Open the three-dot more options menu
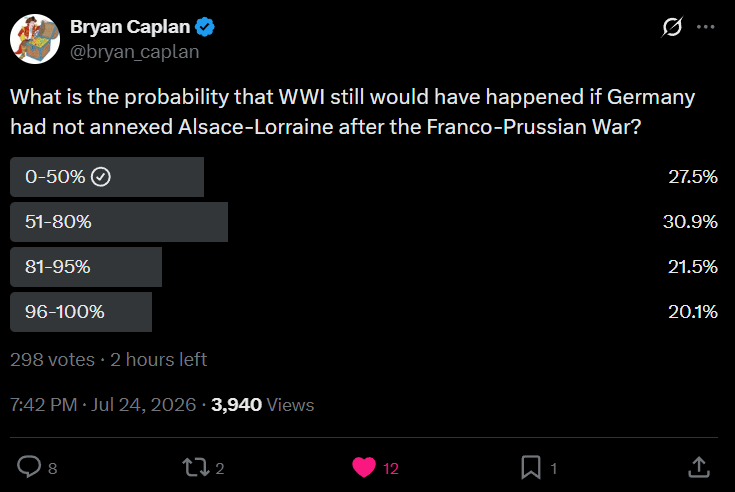The image size is (735, 492). click(705, 27)
